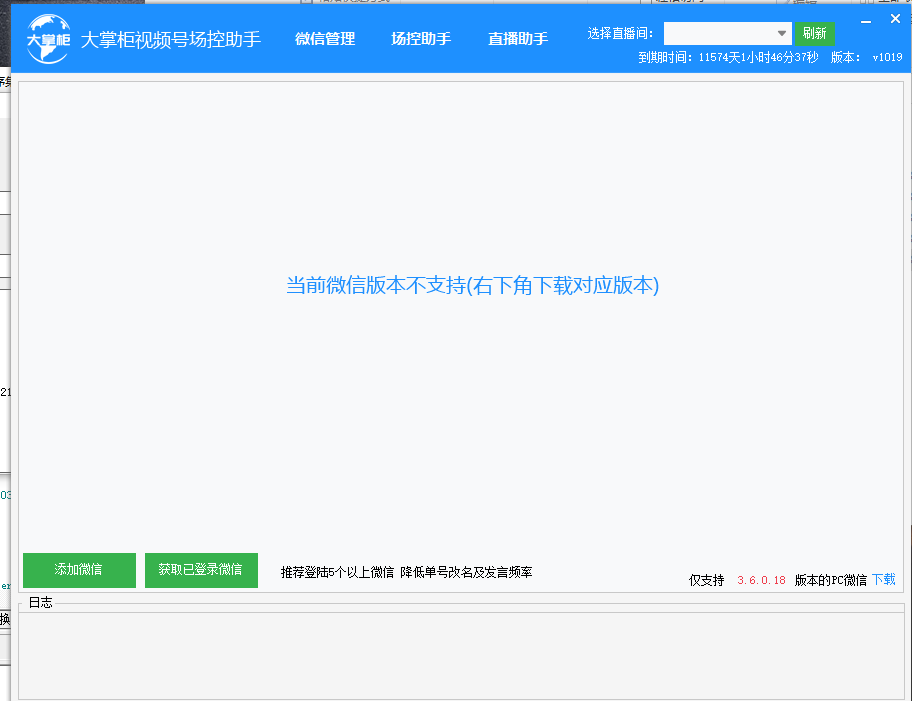Open the 微信管理 tab
The width and height of the screenshot is (912, 701).
[325, 39]
